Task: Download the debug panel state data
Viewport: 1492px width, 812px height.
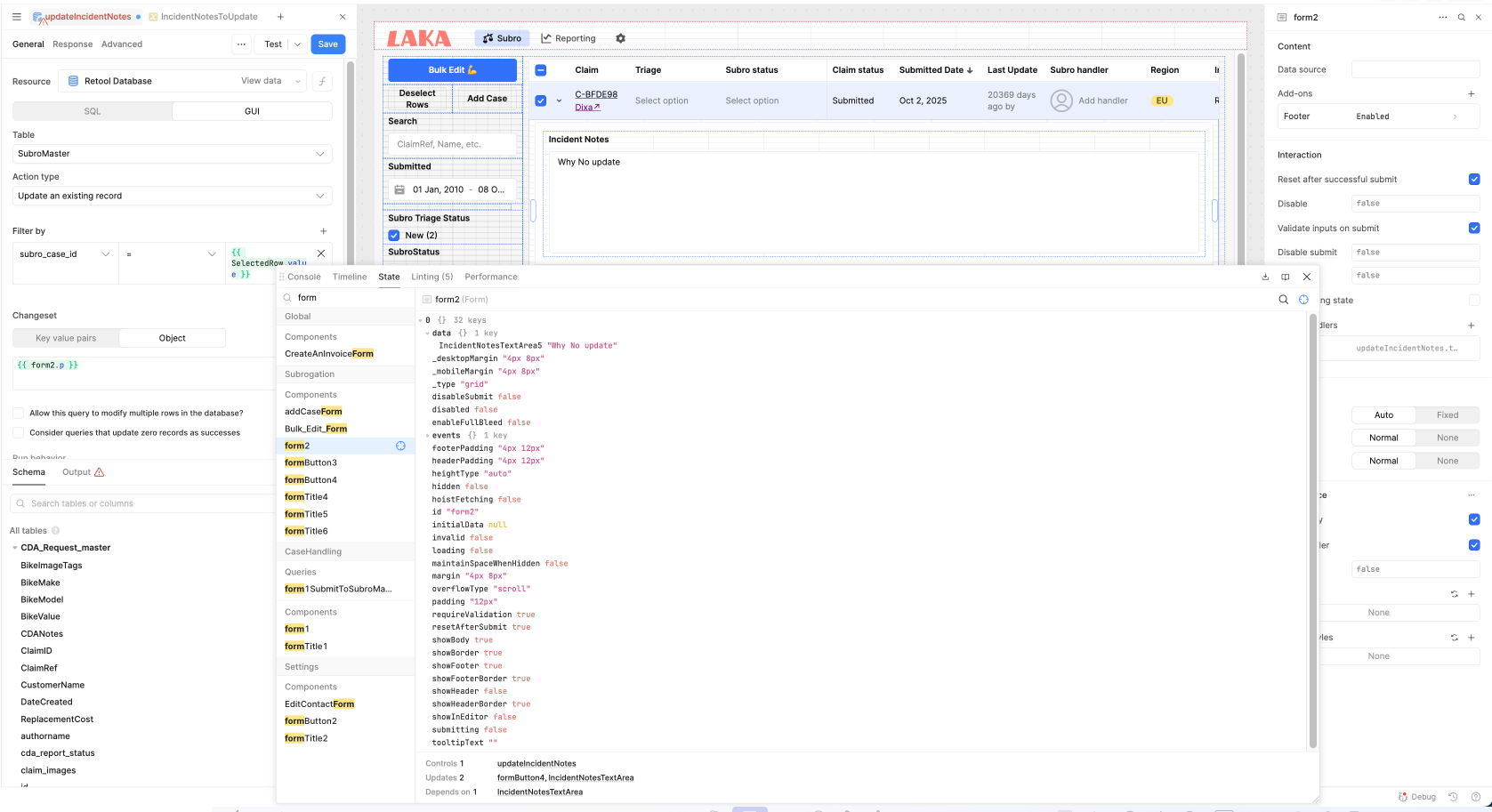Action: click(x=1265, y=277)
